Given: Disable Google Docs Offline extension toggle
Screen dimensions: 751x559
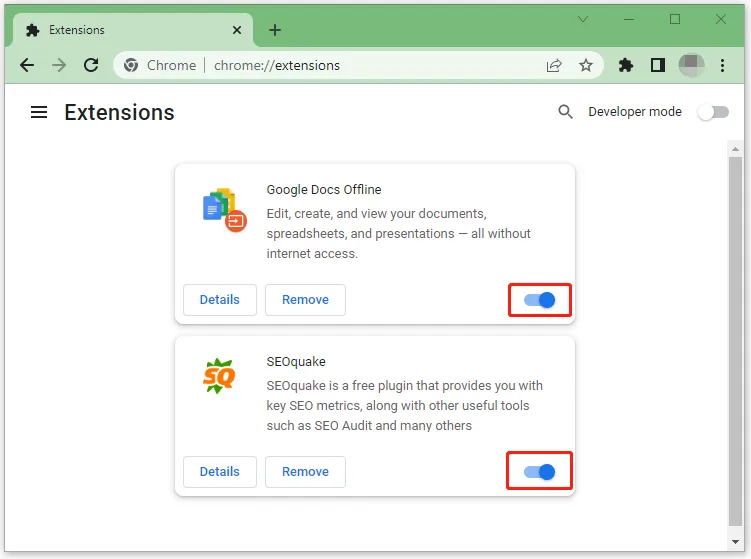Looking at the screenshot, I should (540, 300).
